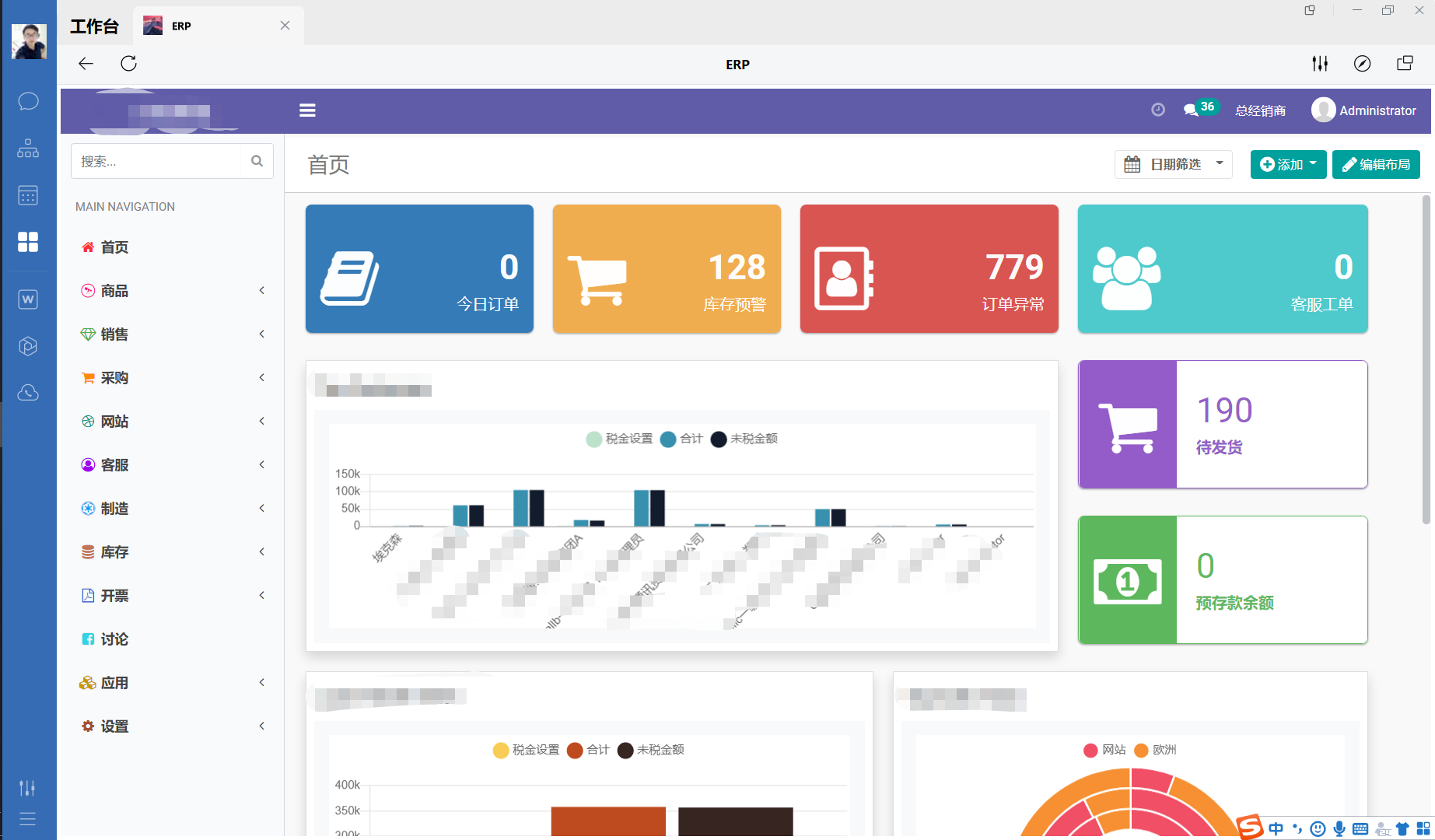This screenshot has width=1435, height=840.
Task: Open the calendar icon in left rail
Action: (x=28, y=195)
